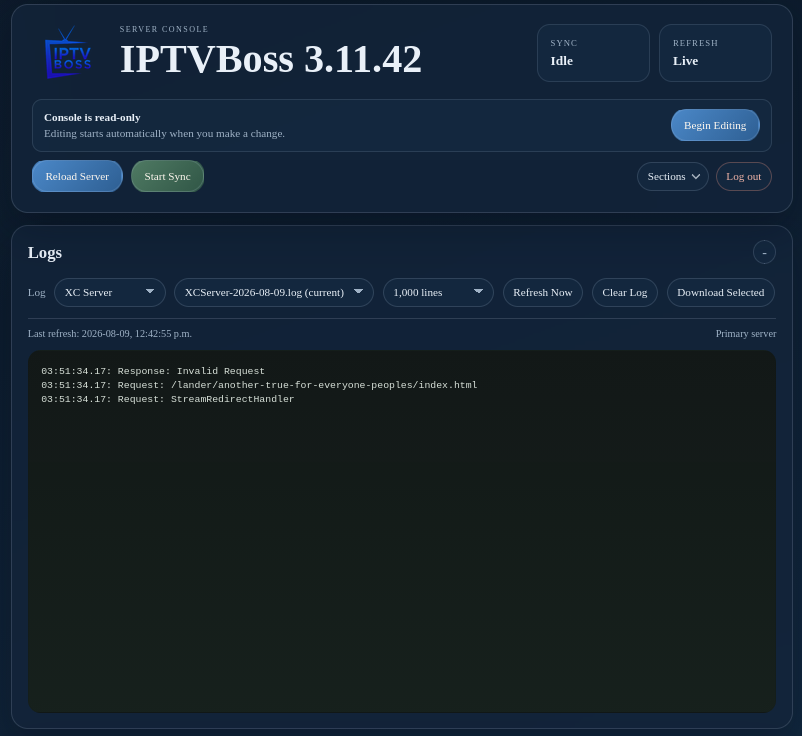Click the Log out button

click(x=744, y=176)
